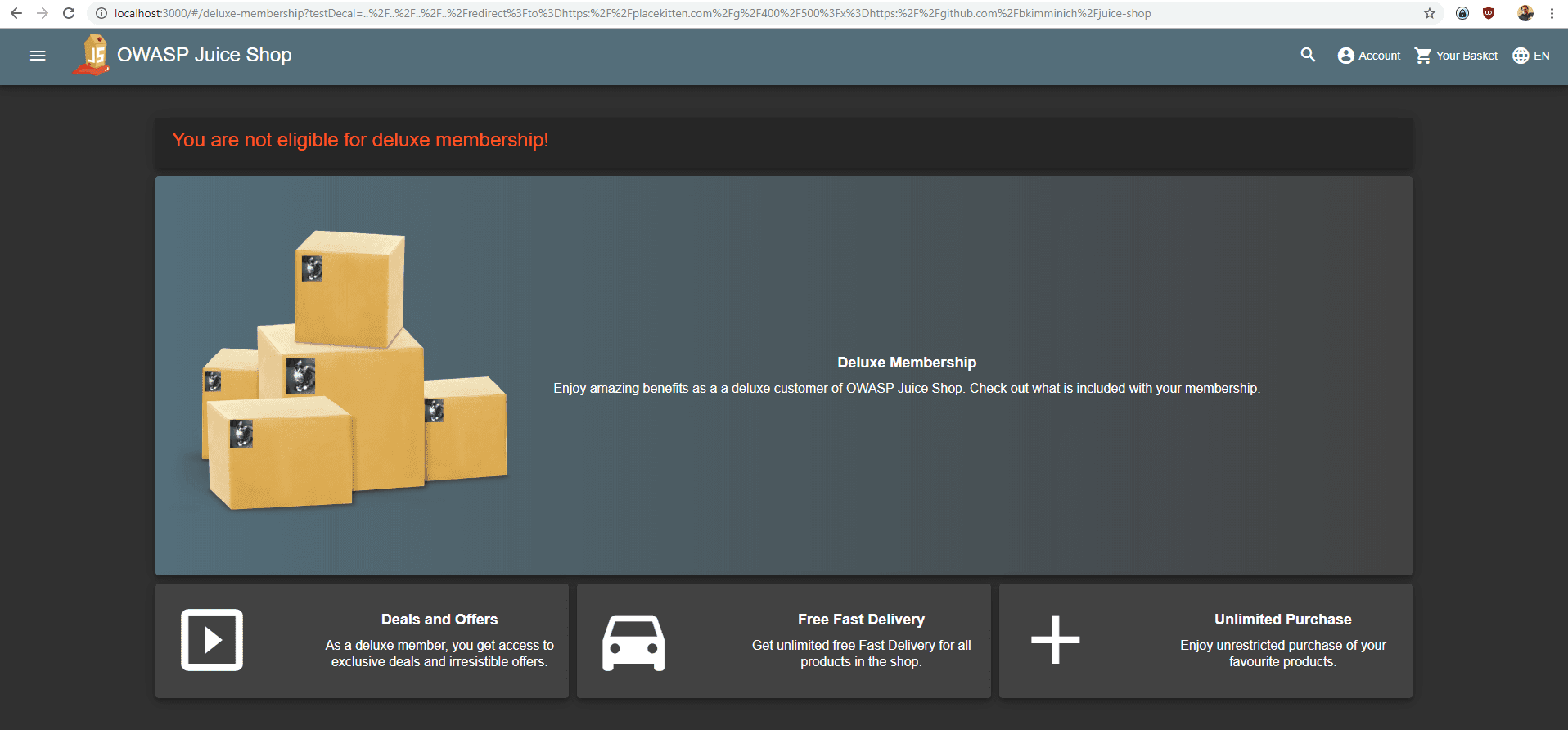
Task: Click the 'exclusive deals and irresistible offers' text
Action: pyautogui.click(x=439, y=661)
